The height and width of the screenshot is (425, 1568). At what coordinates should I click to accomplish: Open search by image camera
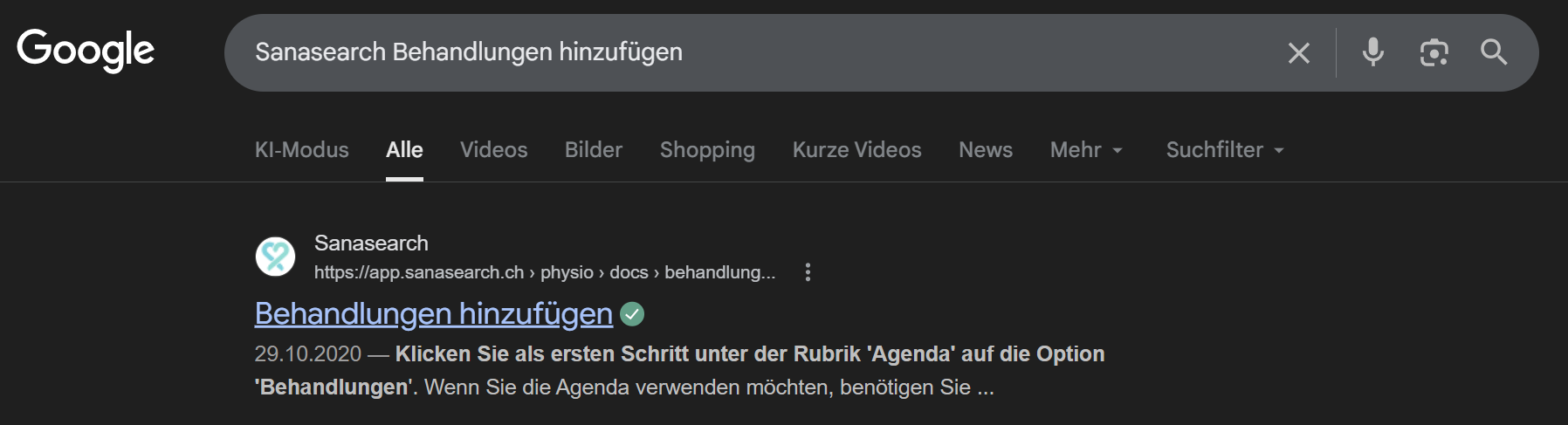pyautogui.click(x=1434, y=52)
